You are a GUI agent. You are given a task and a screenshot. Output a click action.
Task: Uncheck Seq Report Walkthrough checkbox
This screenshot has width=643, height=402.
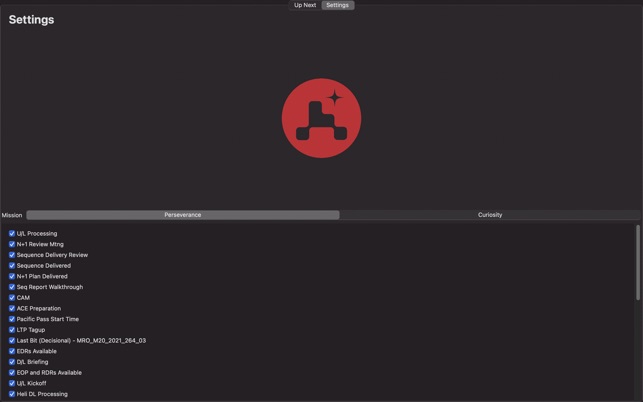pos(12,287)
